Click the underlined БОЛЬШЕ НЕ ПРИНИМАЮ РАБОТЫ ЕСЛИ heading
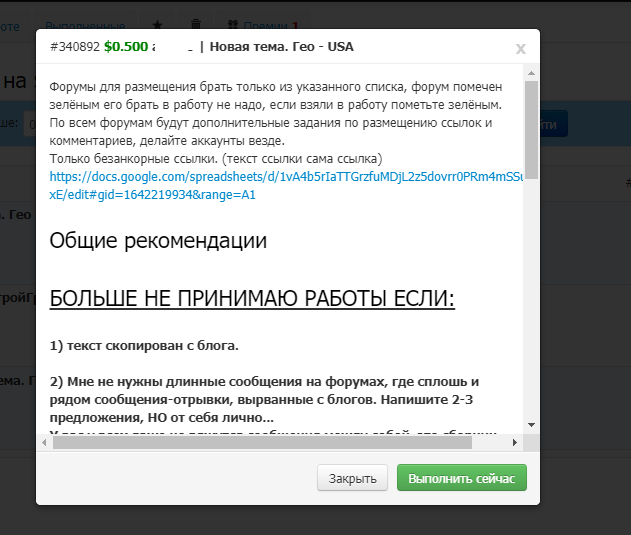 pyautogui.click(x=252, y=299)
